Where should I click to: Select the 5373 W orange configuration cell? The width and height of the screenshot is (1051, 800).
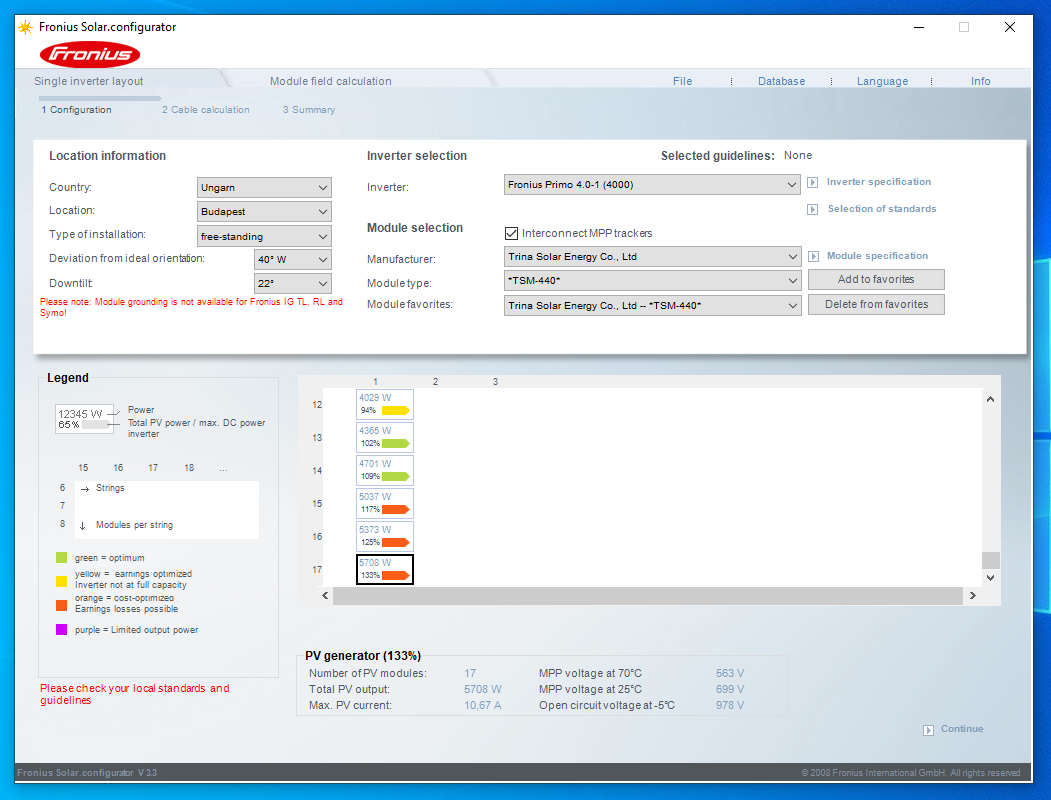click(384, 536)
